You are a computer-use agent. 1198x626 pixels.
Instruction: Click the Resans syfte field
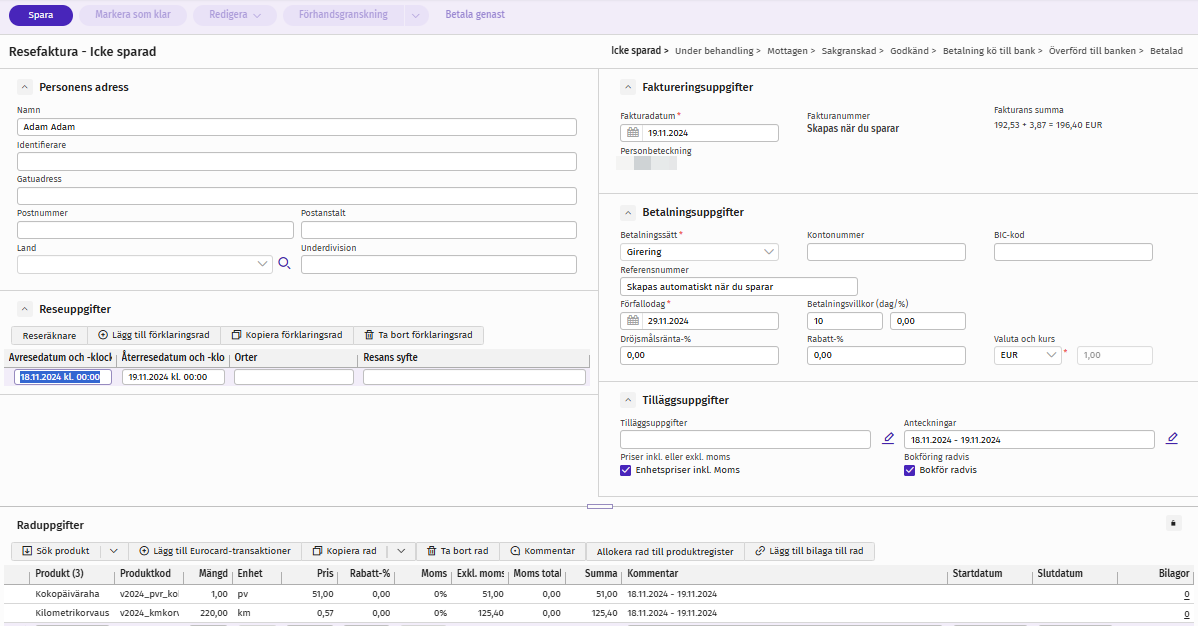[474, 377]
